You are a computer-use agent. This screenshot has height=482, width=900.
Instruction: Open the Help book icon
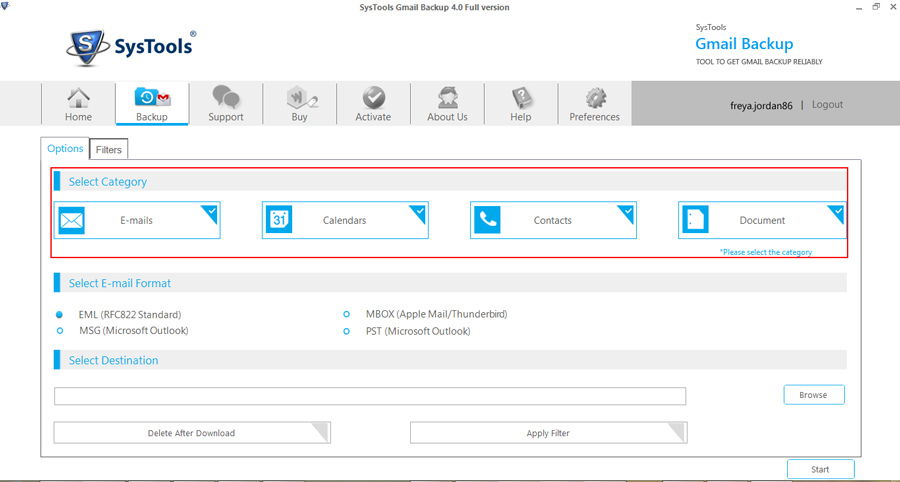tap(522, 98)
